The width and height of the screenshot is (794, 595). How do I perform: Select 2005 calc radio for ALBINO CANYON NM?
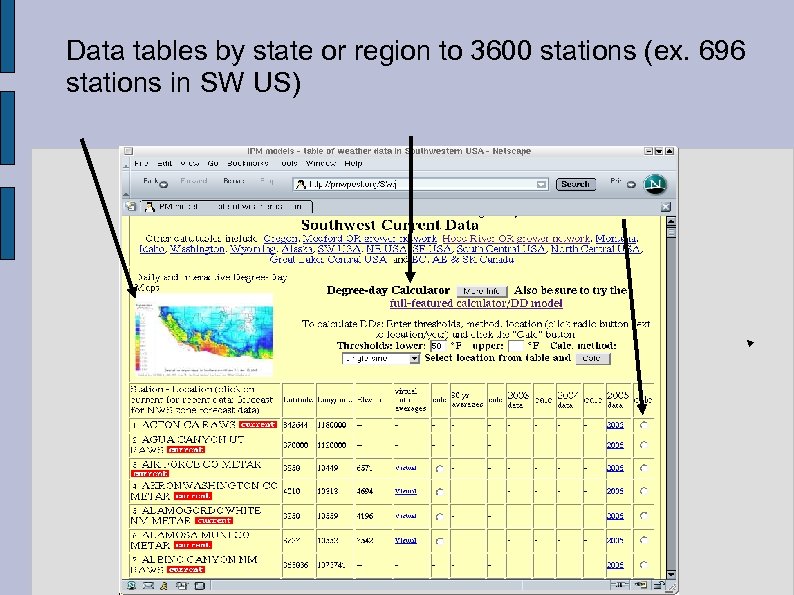(x=644, y=564)
